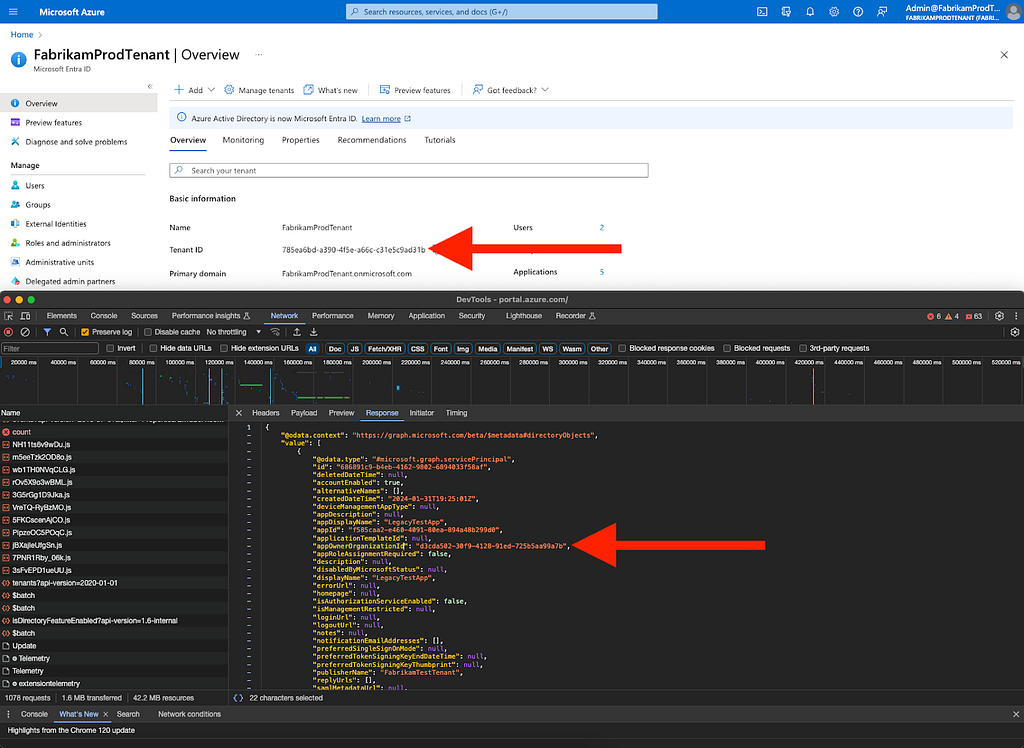Open the DevTools customize three-dot menu
This screenshot has height=748, width=1024.
pyautogui.click(x=1016, y=316)
